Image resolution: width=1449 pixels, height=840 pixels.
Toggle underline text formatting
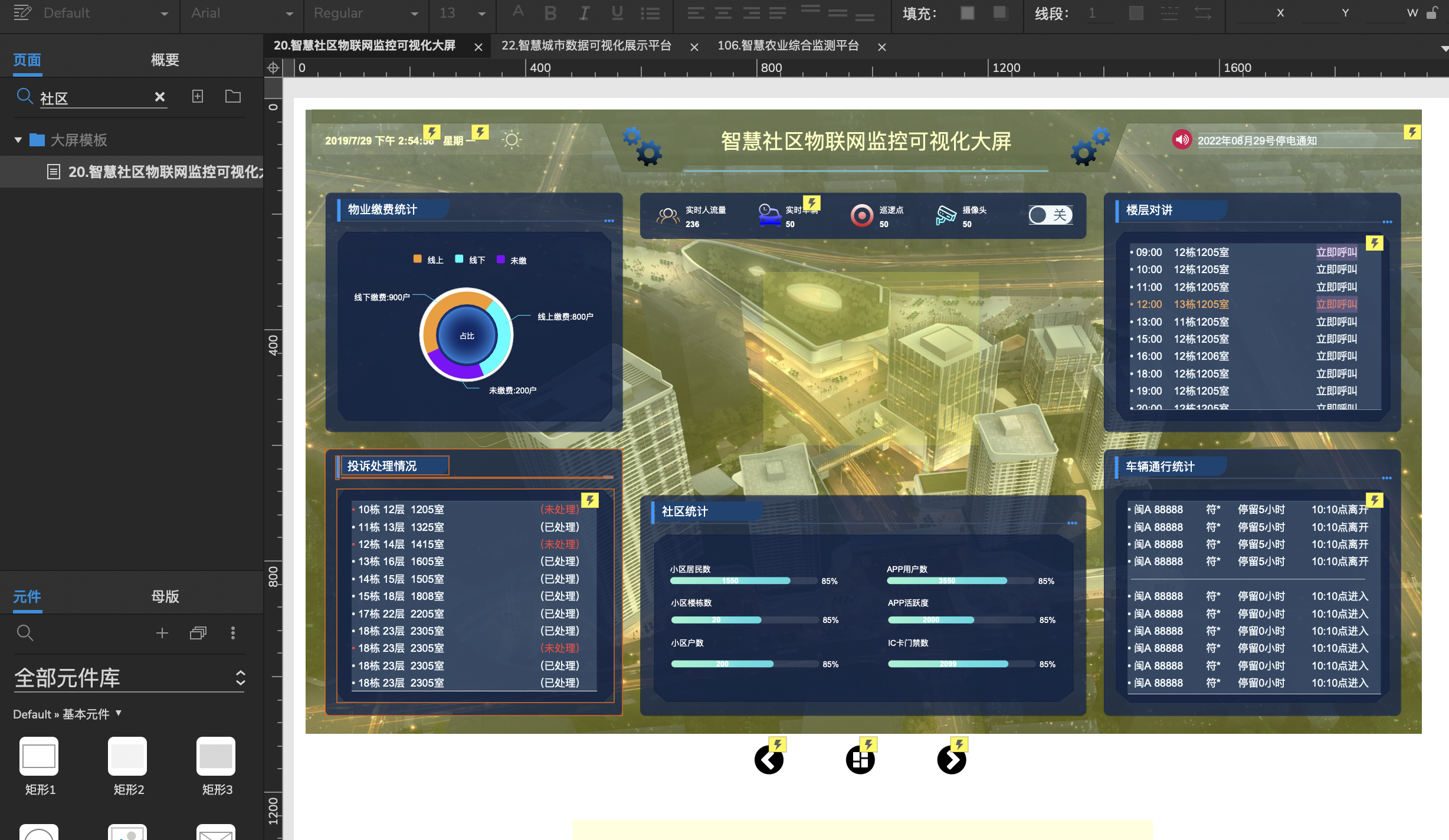click(x=617, y=13)
